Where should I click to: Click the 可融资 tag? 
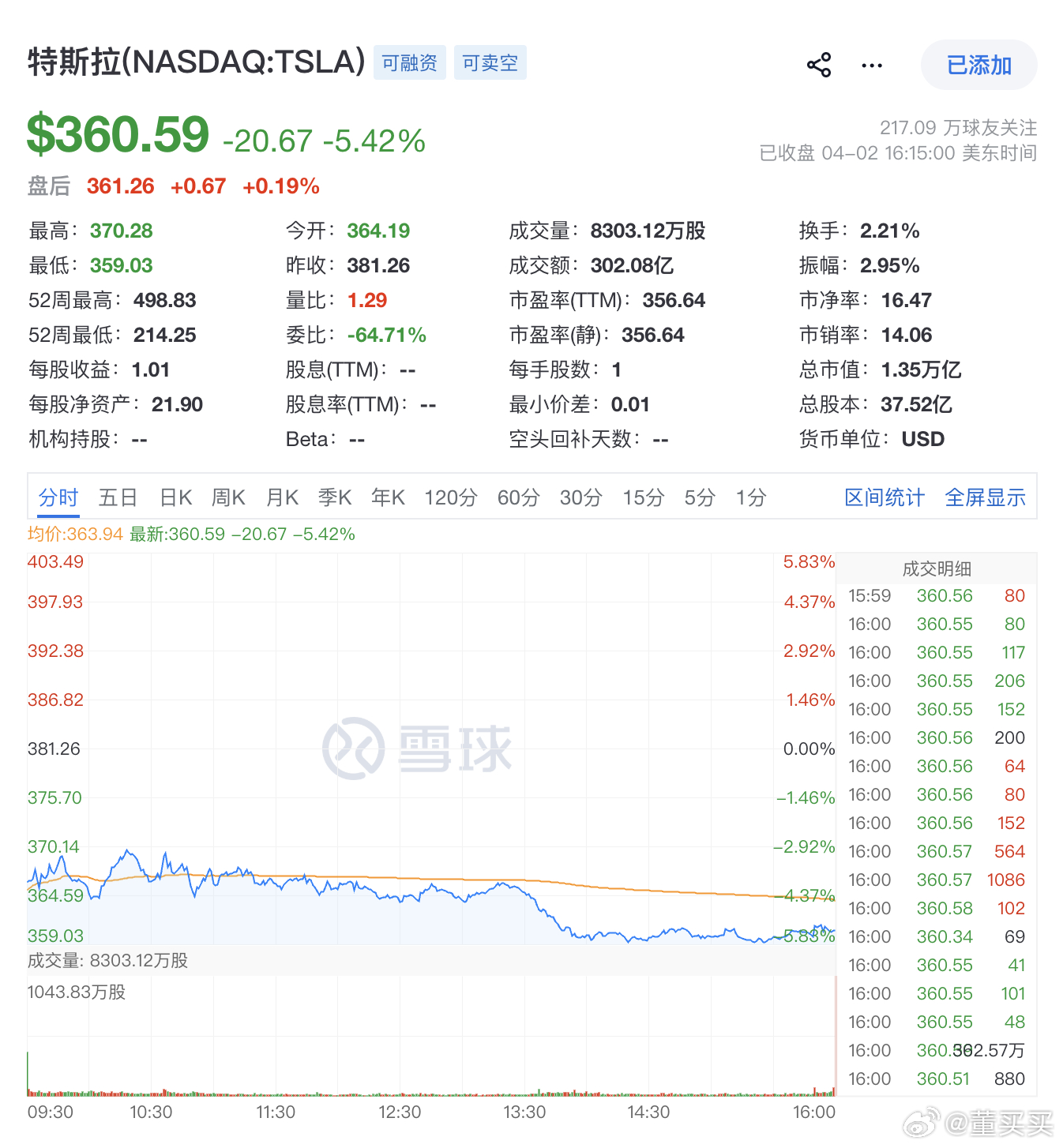(x=409, y=62)
